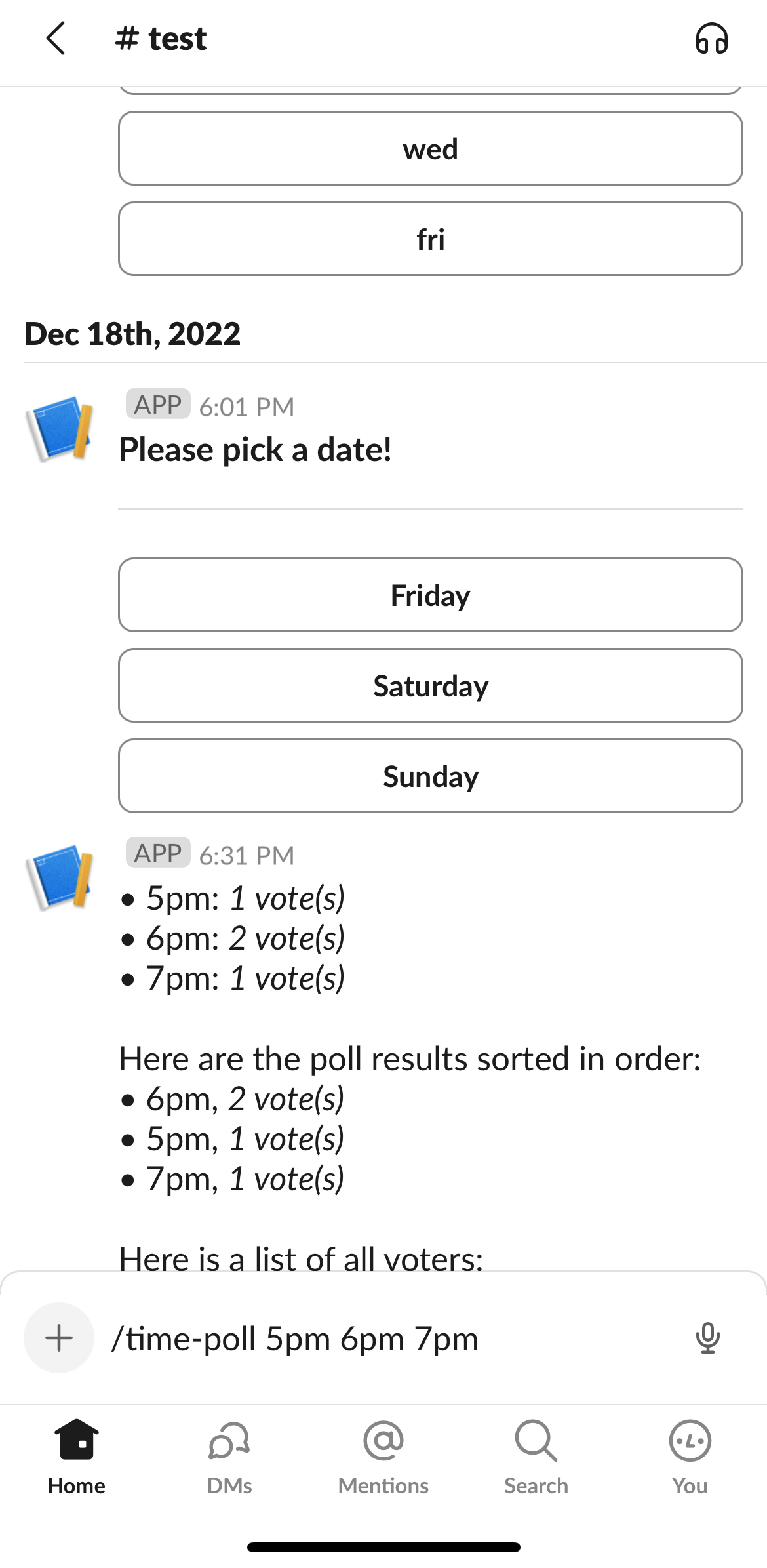The width and height of the screenshot is (767, 1568).
Task: Open app avatar on 6:01 PM message
Action: coord(60,428)
